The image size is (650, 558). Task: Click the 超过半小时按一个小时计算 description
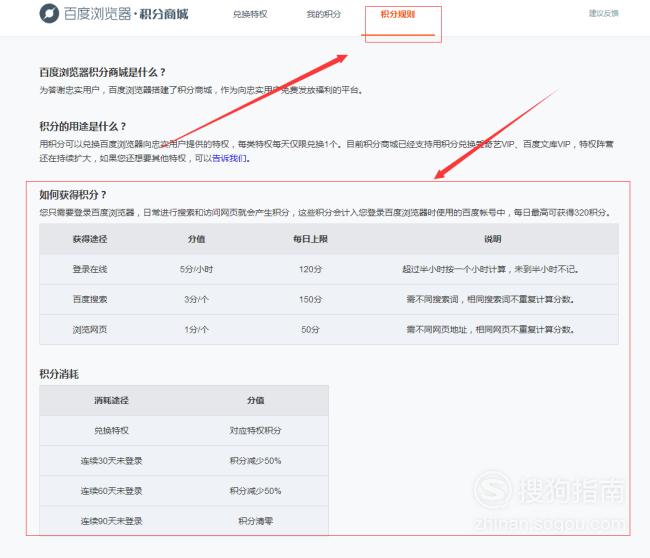click(490, 269)
